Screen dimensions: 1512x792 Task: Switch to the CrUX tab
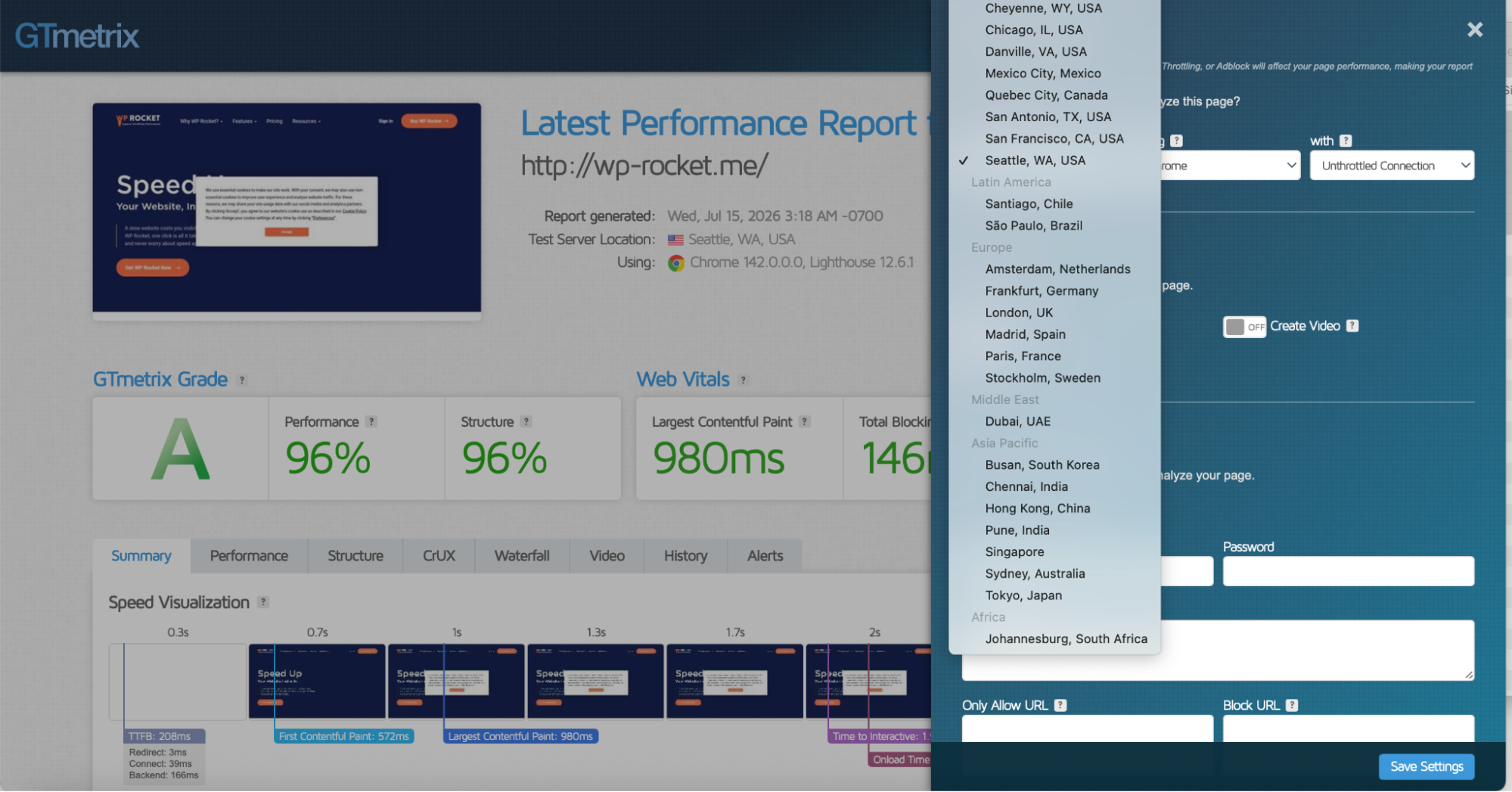[439, 556]
